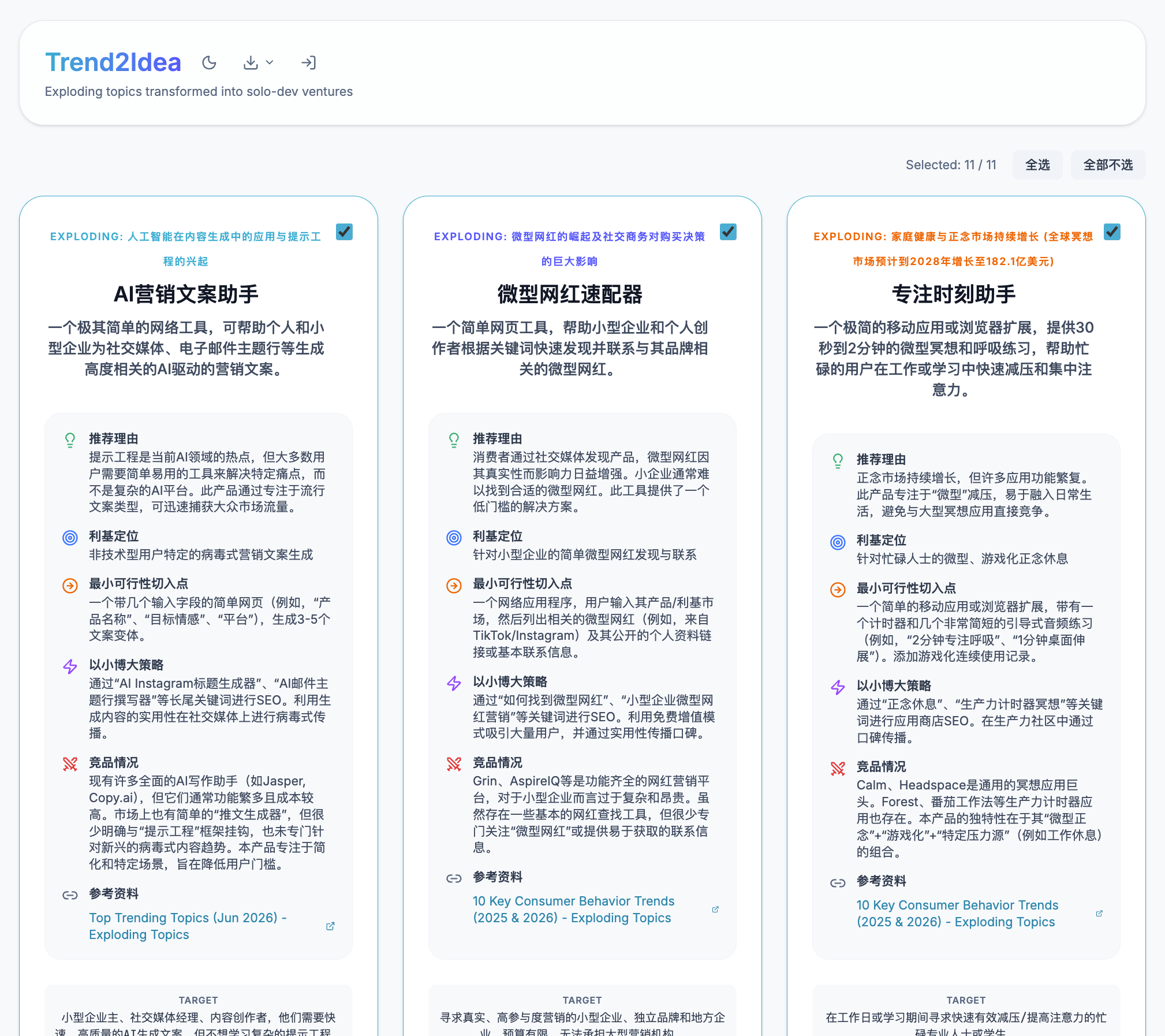Image resolution: width=1165 pixels, height=1036 pixels.
Task: Click the EXPLODING 家庭健康与正念市场 trend label
Action: coord(954,249)
